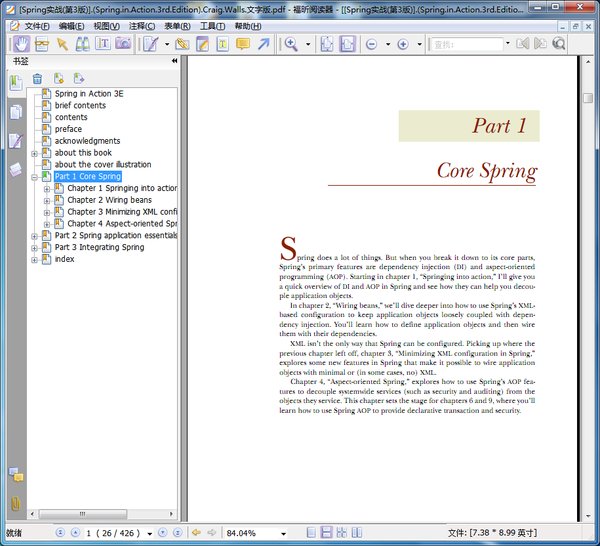Expand the 'about this book' bookmark
Screen dimensions: 600x546
coord(34,153)
